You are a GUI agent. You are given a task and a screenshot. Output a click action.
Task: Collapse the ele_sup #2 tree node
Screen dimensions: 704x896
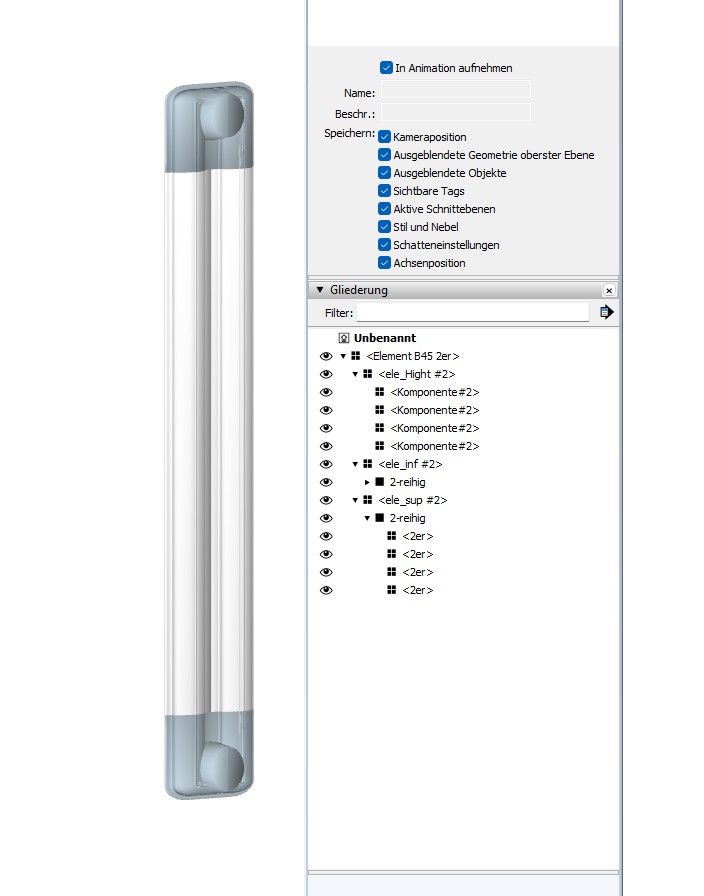[355, 500]
